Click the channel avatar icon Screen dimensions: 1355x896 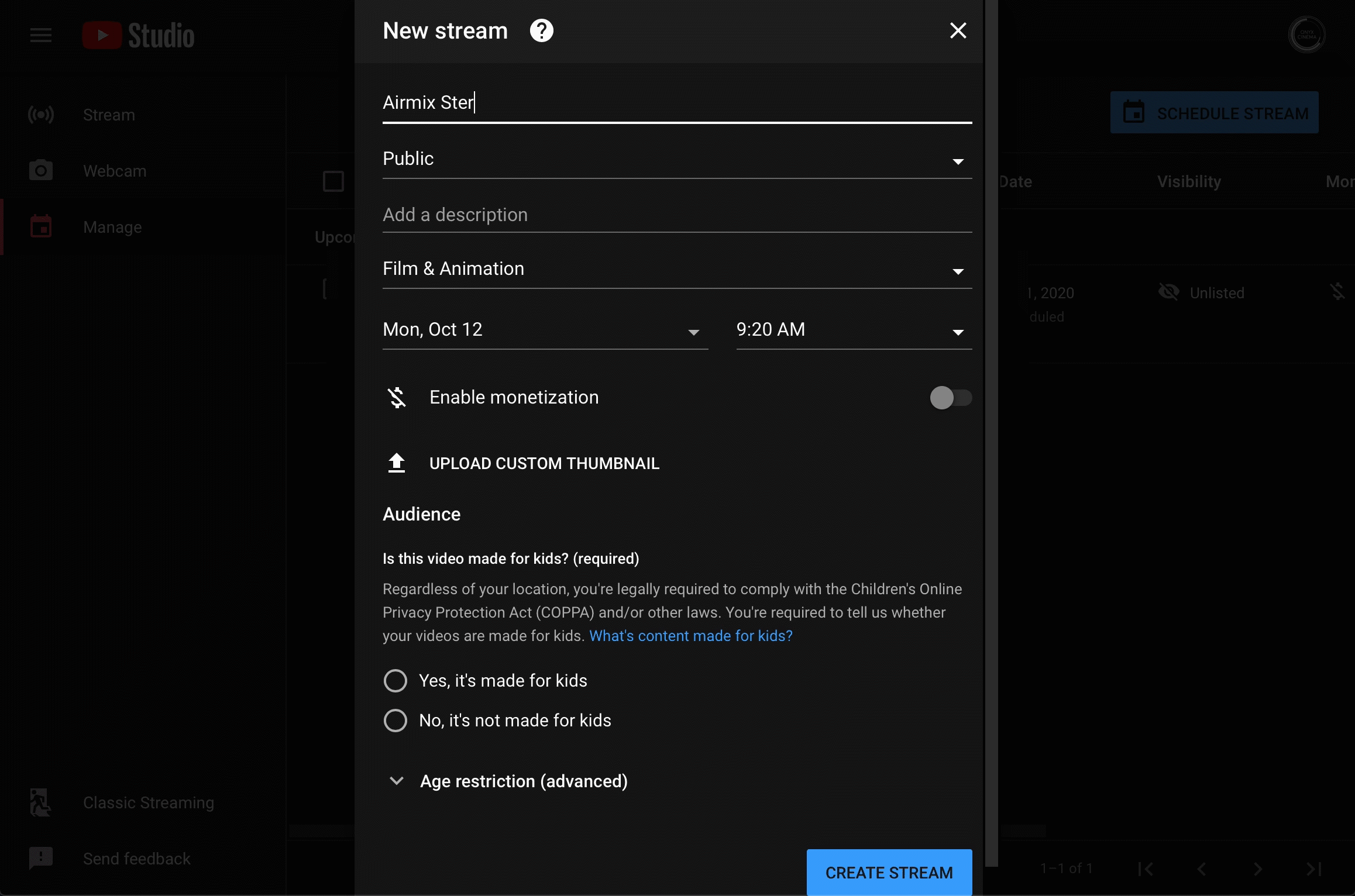click(1306, 35)
